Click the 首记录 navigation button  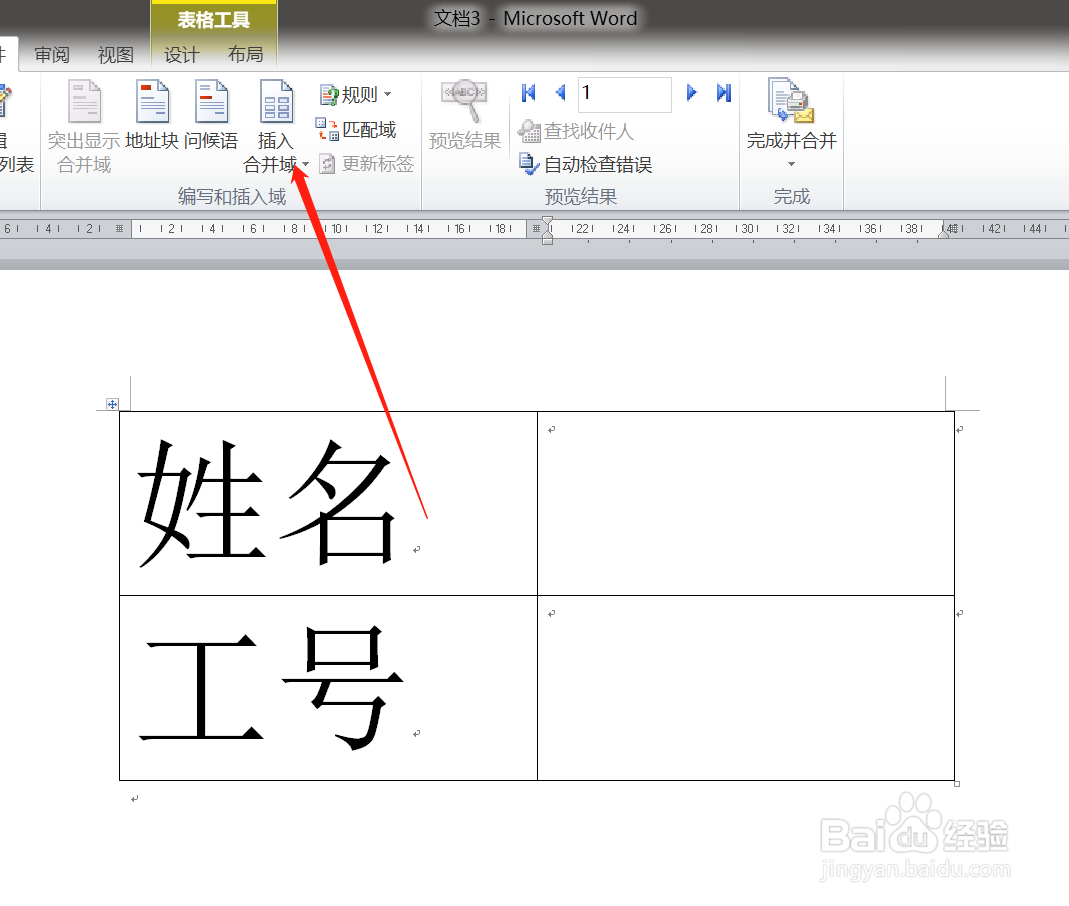[528, 92]
